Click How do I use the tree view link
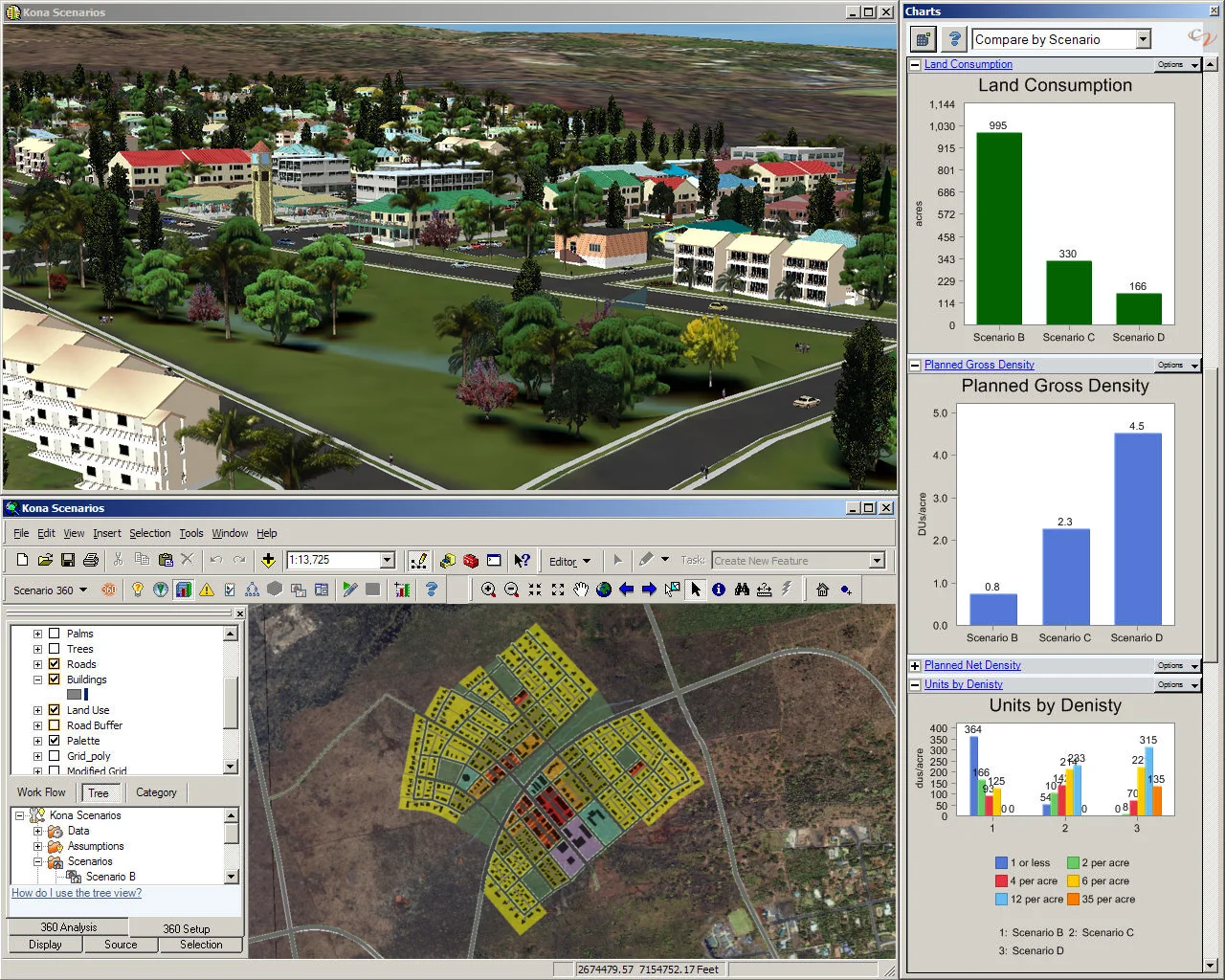The image size is (1225, 980). [x=77, y=893]
